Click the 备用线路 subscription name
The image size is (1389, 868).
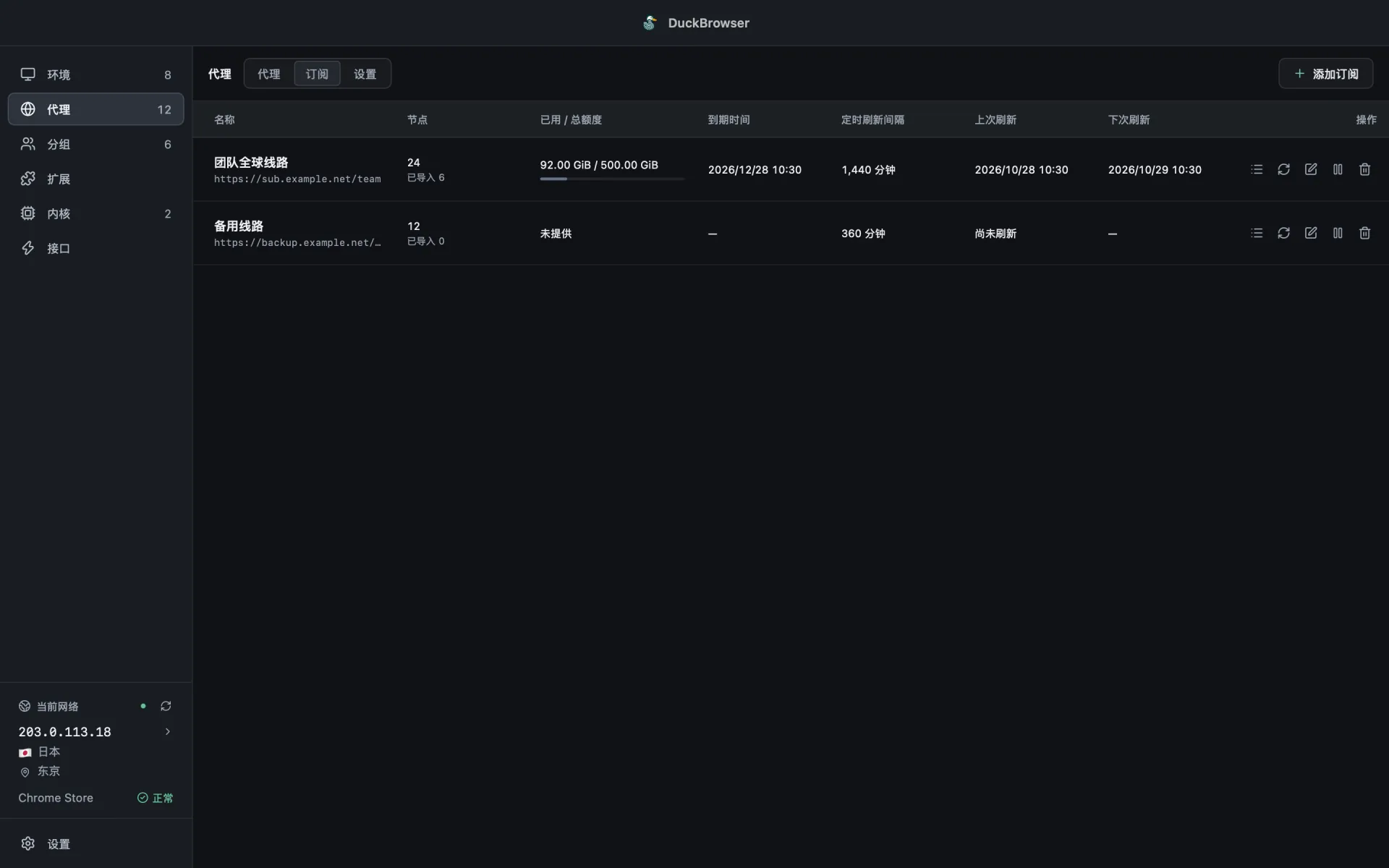(x=239, y=226)
